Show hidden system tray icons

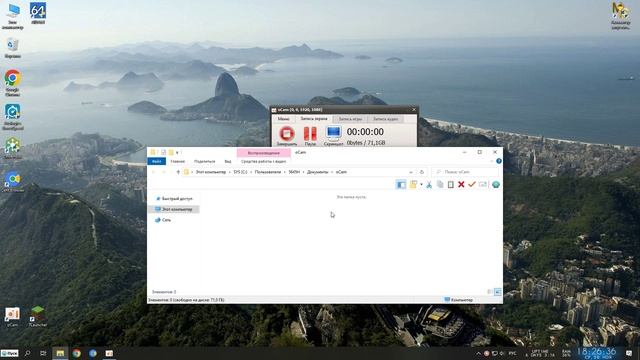click(x=478, y=353)
